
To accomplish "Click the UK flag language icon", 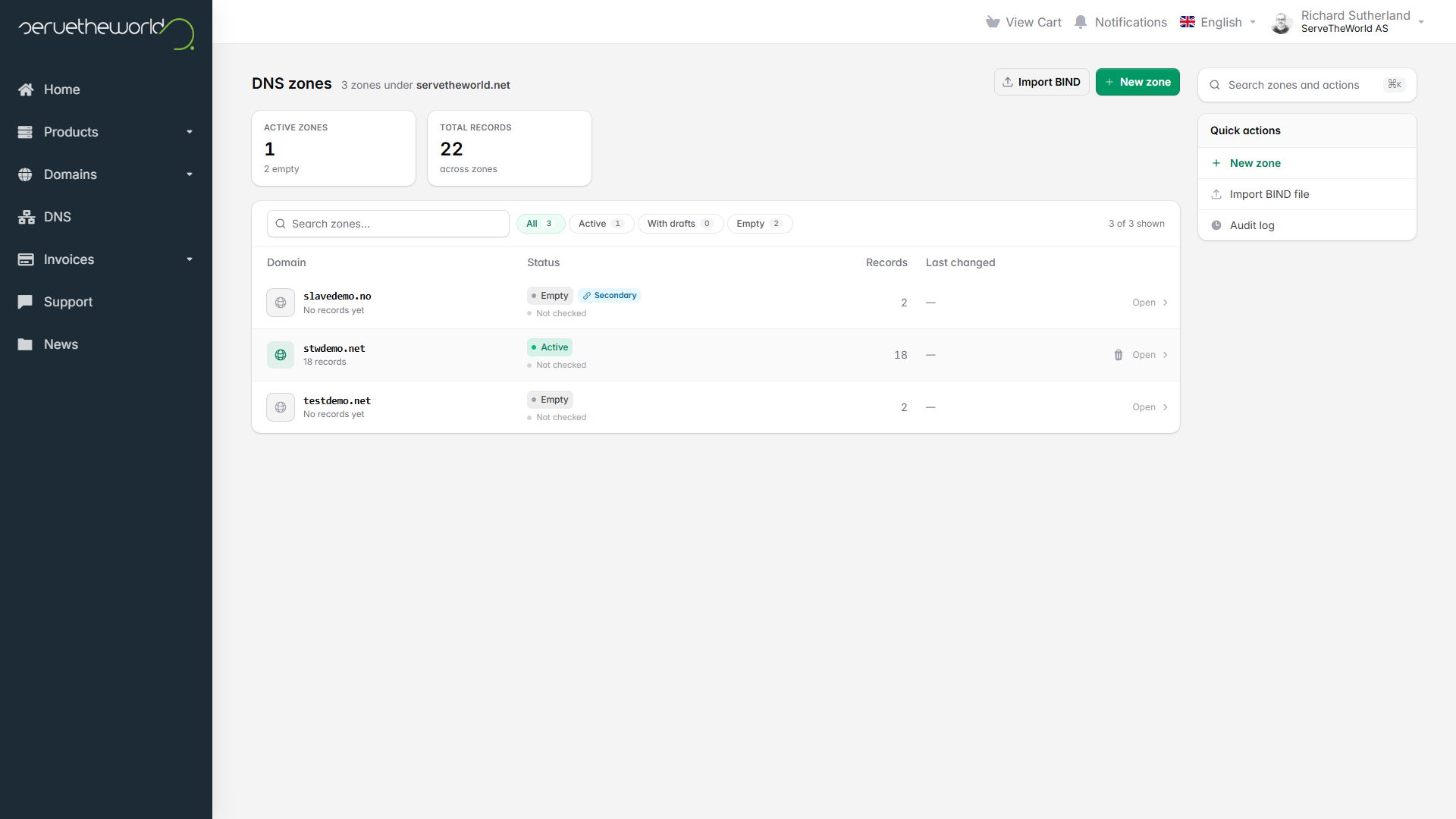I will pos(1188,22).
